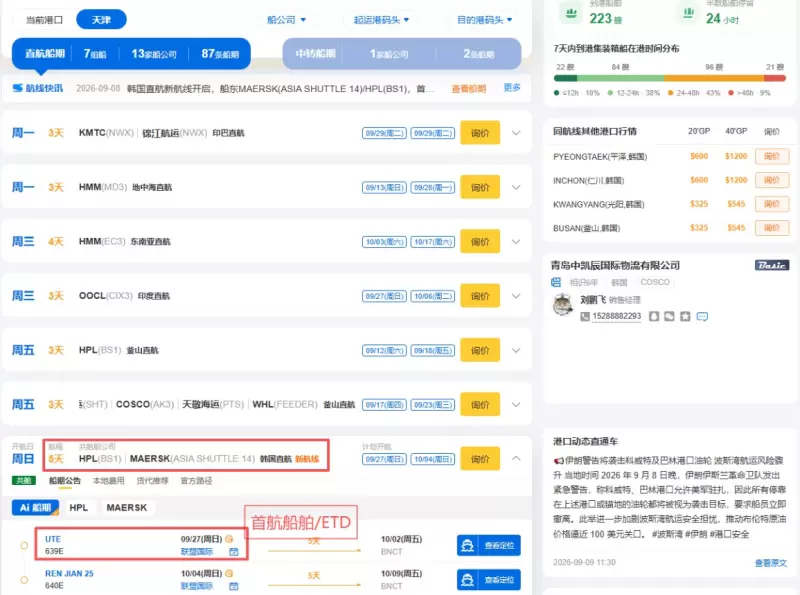The height and width of the screenshot is (595, 800).
Task: Open the 船公司 dropdown filter
Action: 286,20
